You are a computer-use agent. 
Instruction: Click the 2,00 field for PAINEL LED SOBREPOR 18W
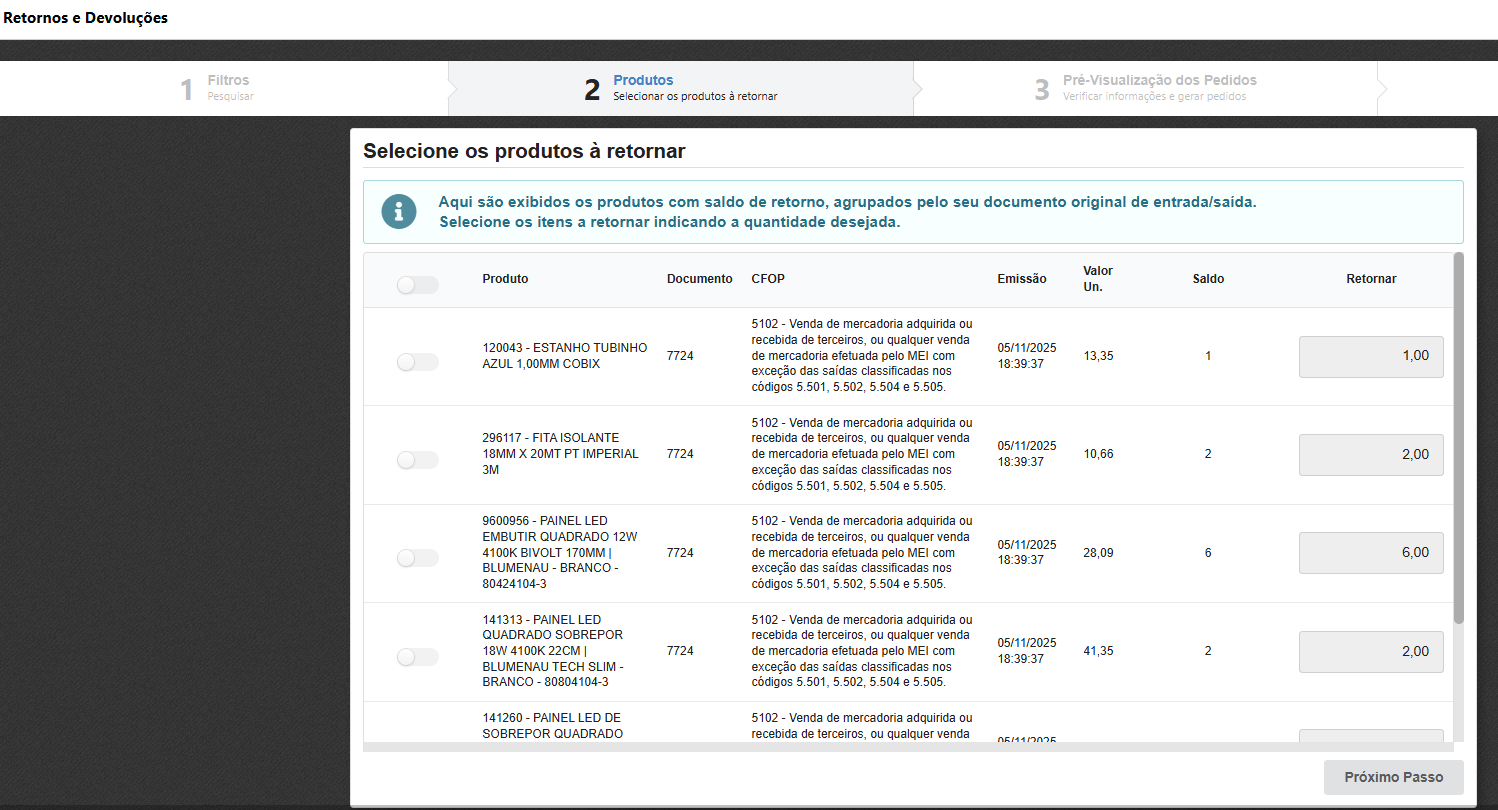[x=1371, y=651]
